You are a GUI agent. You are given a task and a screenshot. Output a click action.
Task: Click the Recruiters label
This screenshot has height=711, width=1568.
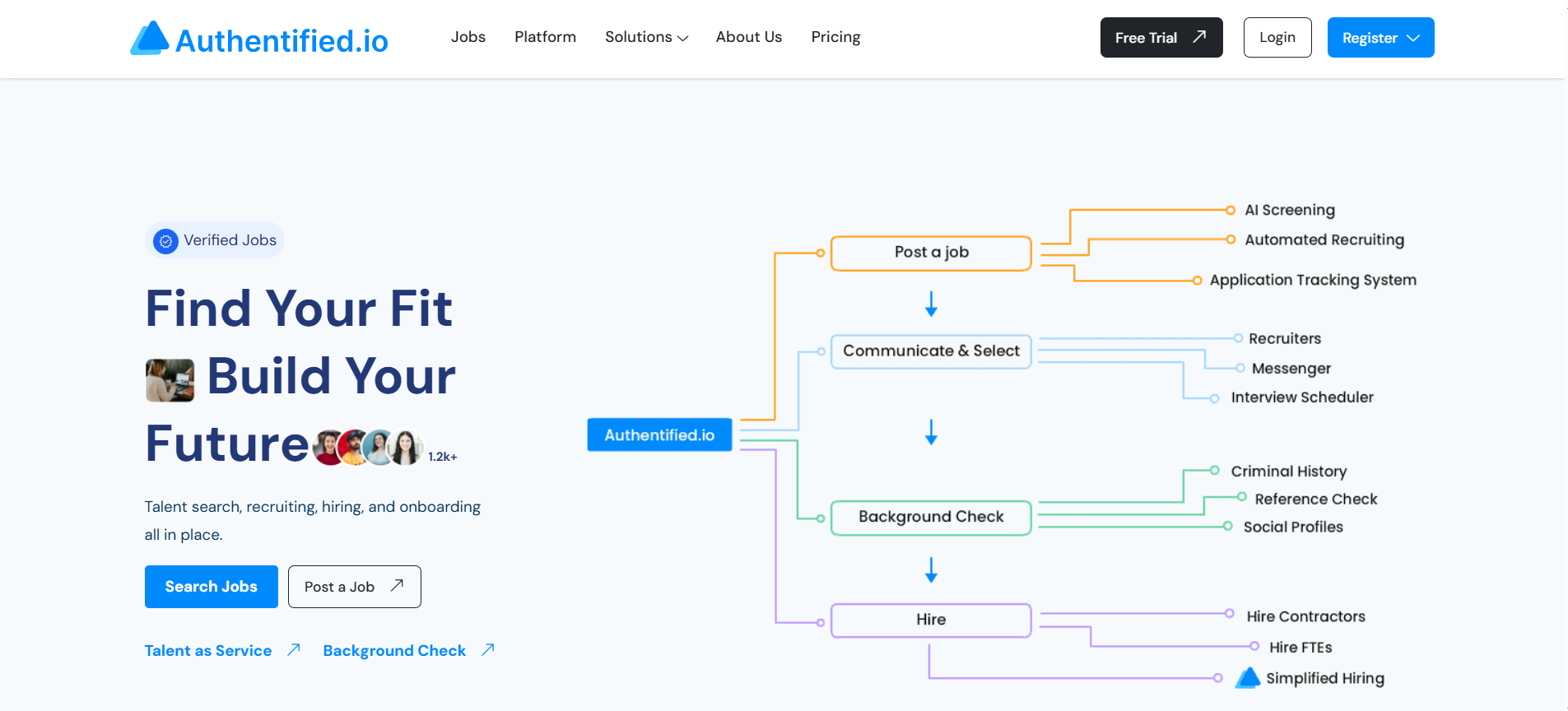click(1285, 338)
